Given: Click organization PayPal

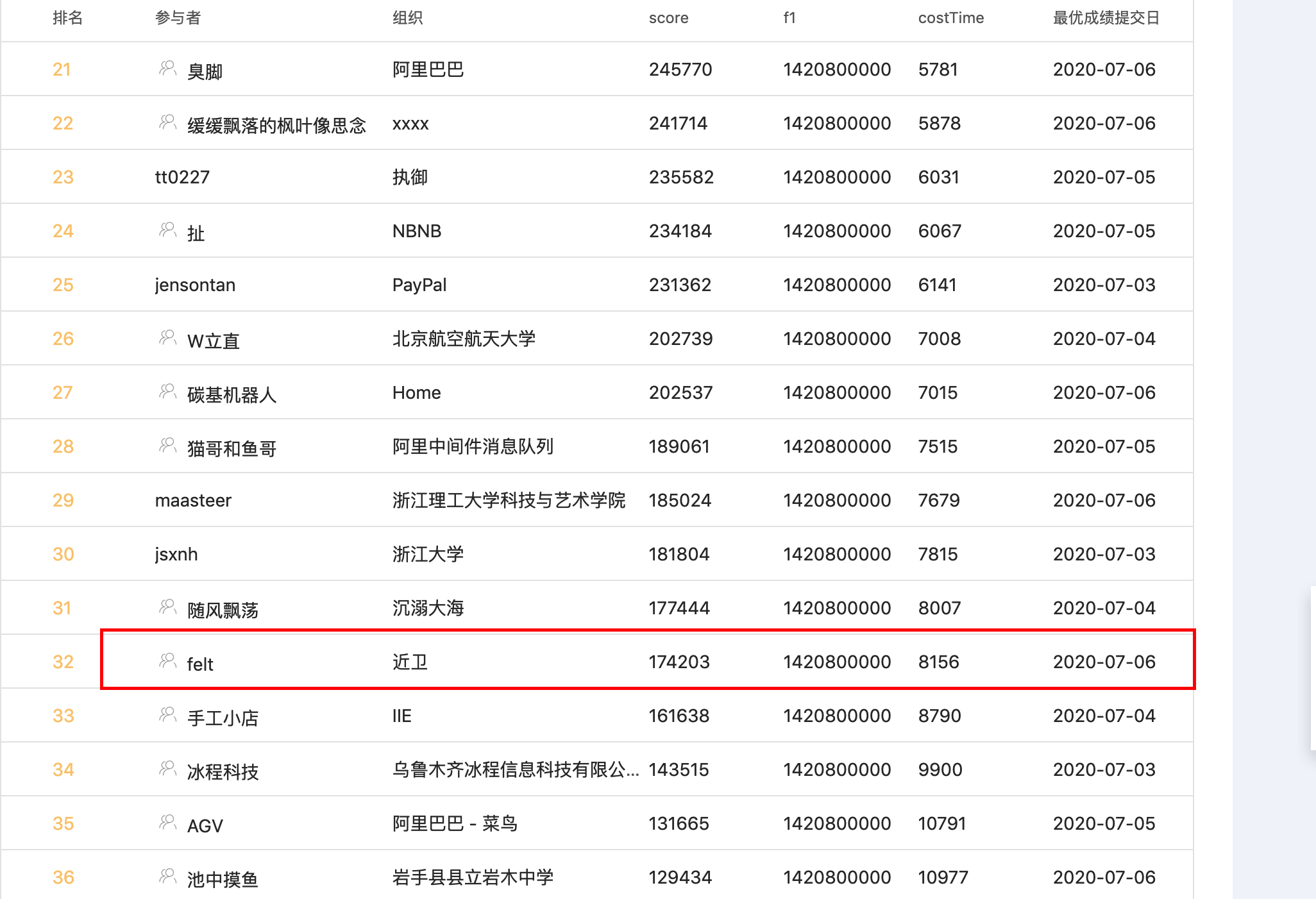Looking at the screenshot, I should (x=420, y=285).
